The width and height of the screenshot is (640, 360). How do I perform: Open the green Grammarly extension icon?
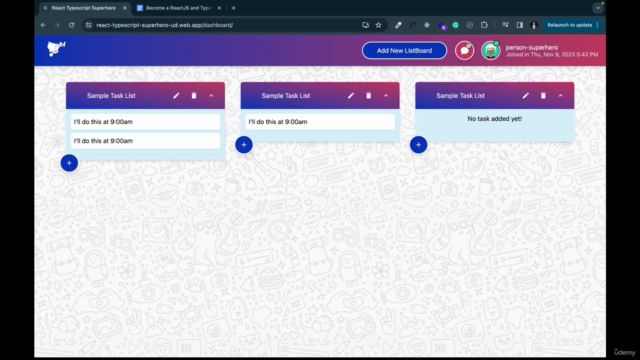[x=456, y=25]
